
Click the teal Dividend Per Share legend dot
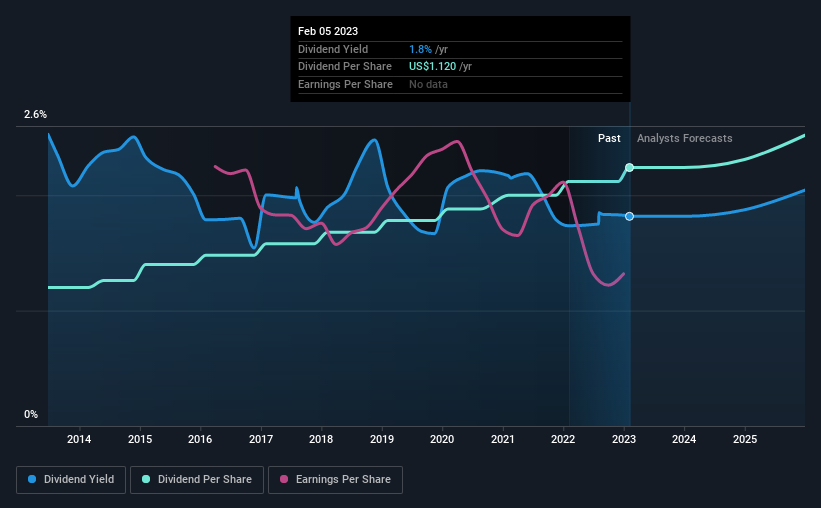(x=146, y=479)
